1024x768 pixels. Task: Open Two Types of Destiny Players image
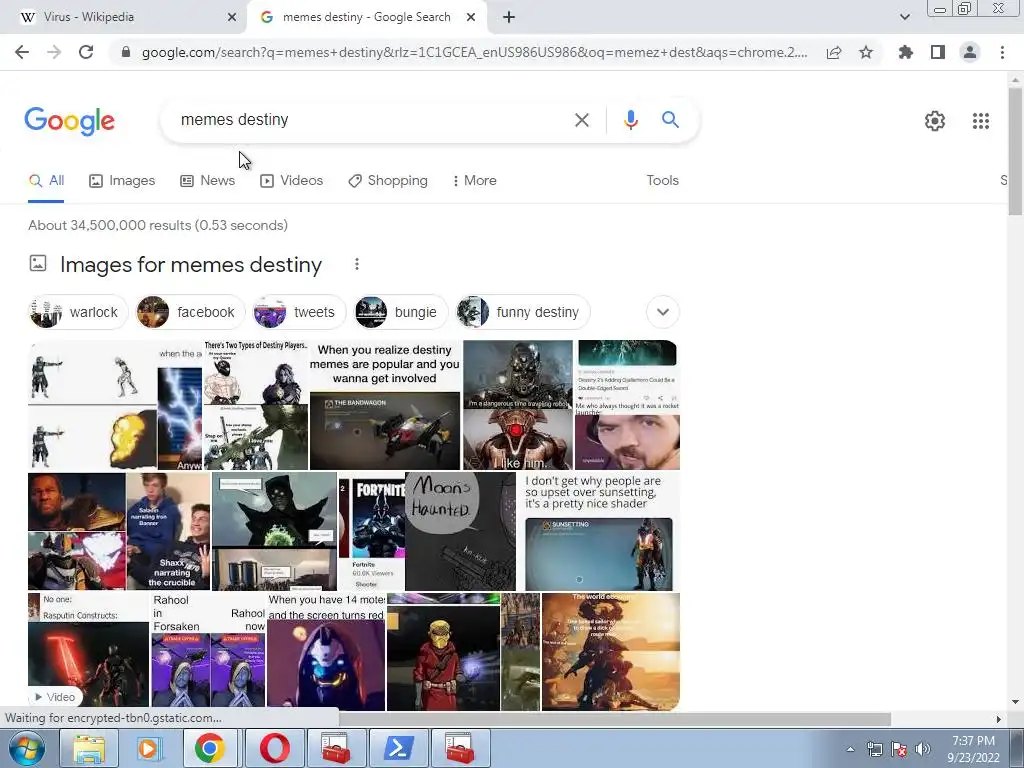pyautogui.click(x=255, y=405)
